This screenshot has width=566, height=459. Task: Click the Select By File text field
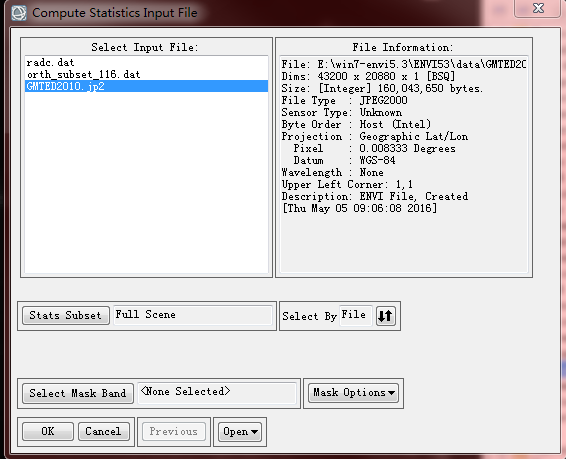pos(356,315)
